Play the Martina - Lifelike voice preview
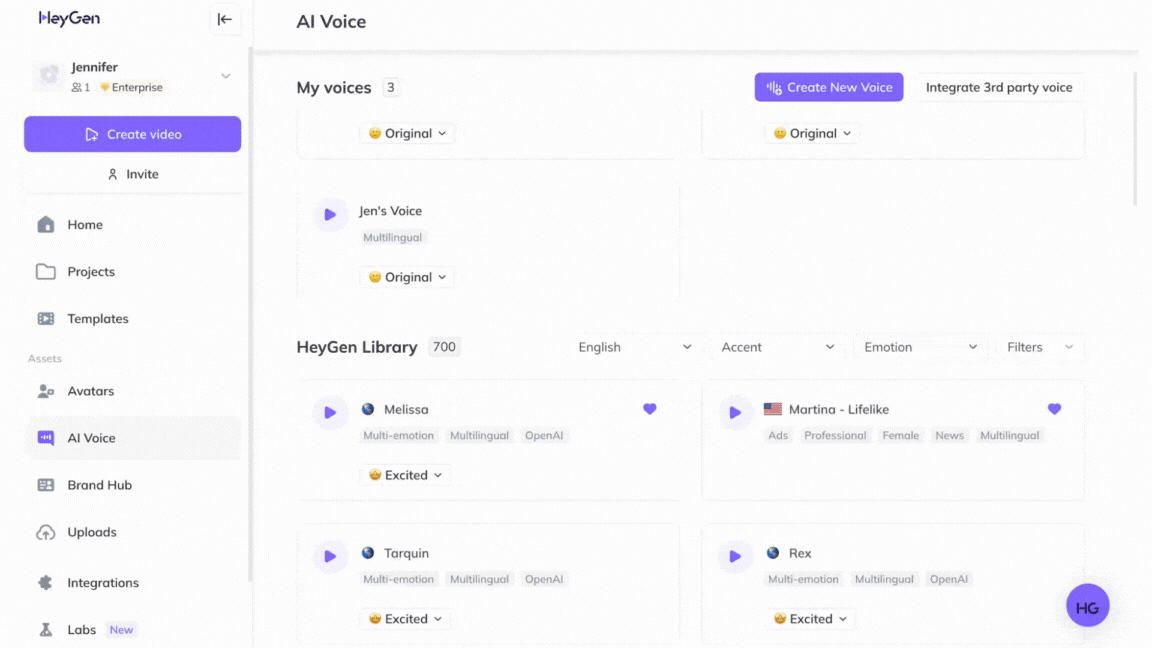Screen dimensions: 1152x648 tap(735, 413)
